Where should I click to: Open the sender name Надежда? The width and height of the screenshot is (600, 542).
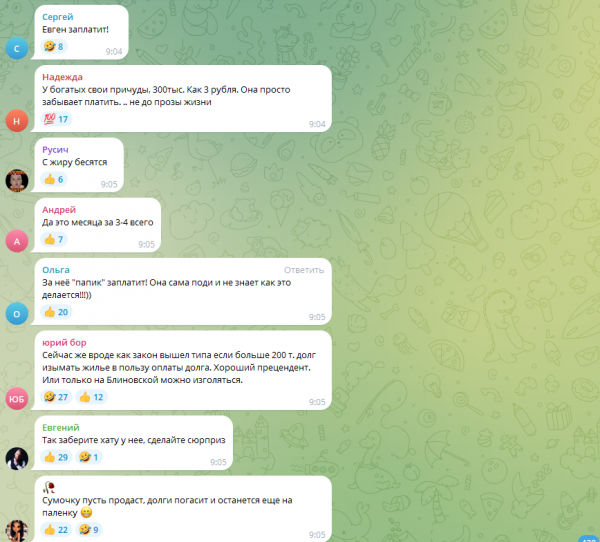62,77
